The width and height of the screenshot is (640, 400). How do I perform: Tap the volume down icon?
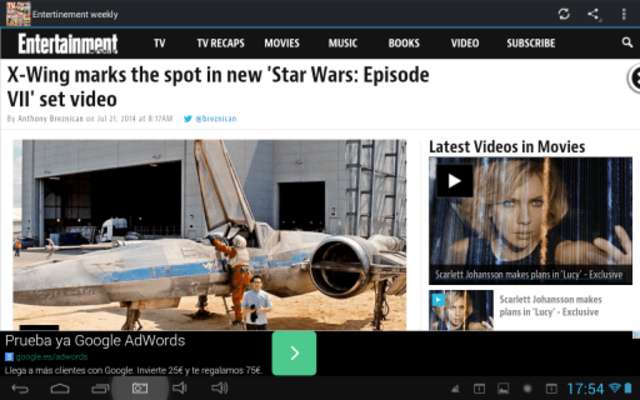click(180, 388)
